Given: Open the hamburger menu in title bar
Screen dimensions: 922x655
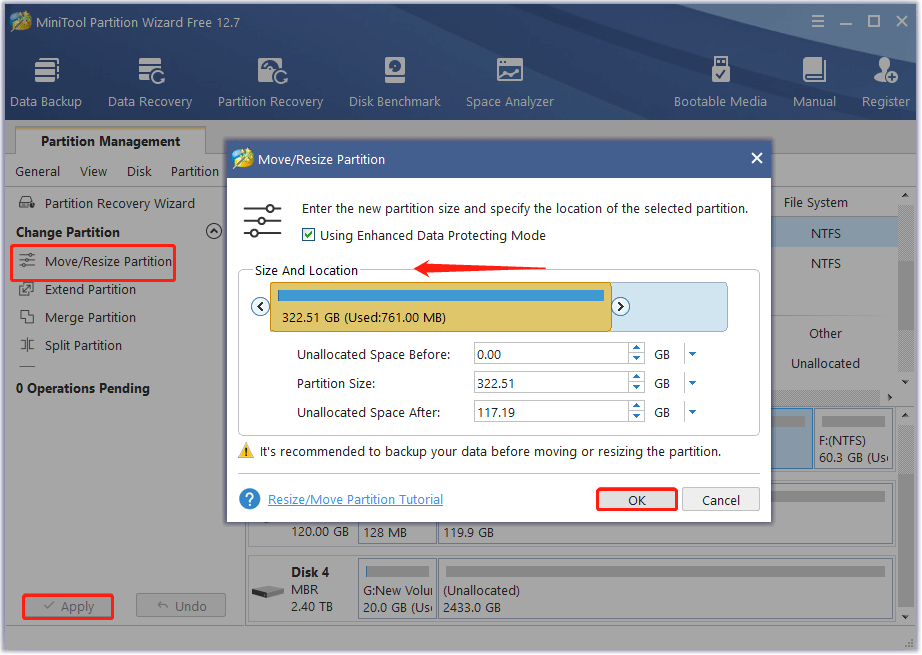Looking at the screenshot, I should [x=818, y=22].
